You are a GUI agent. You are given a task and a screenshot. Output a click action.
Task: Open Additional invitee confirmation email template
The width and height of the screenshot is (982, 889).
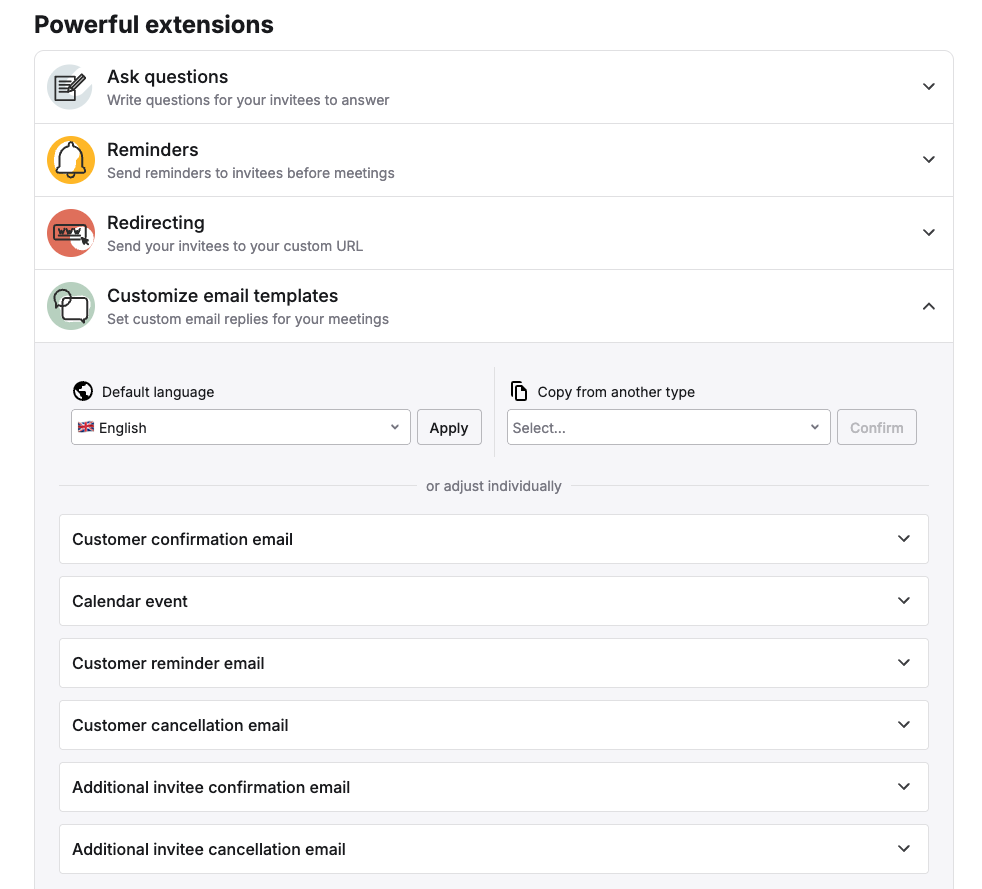[493, 787]
